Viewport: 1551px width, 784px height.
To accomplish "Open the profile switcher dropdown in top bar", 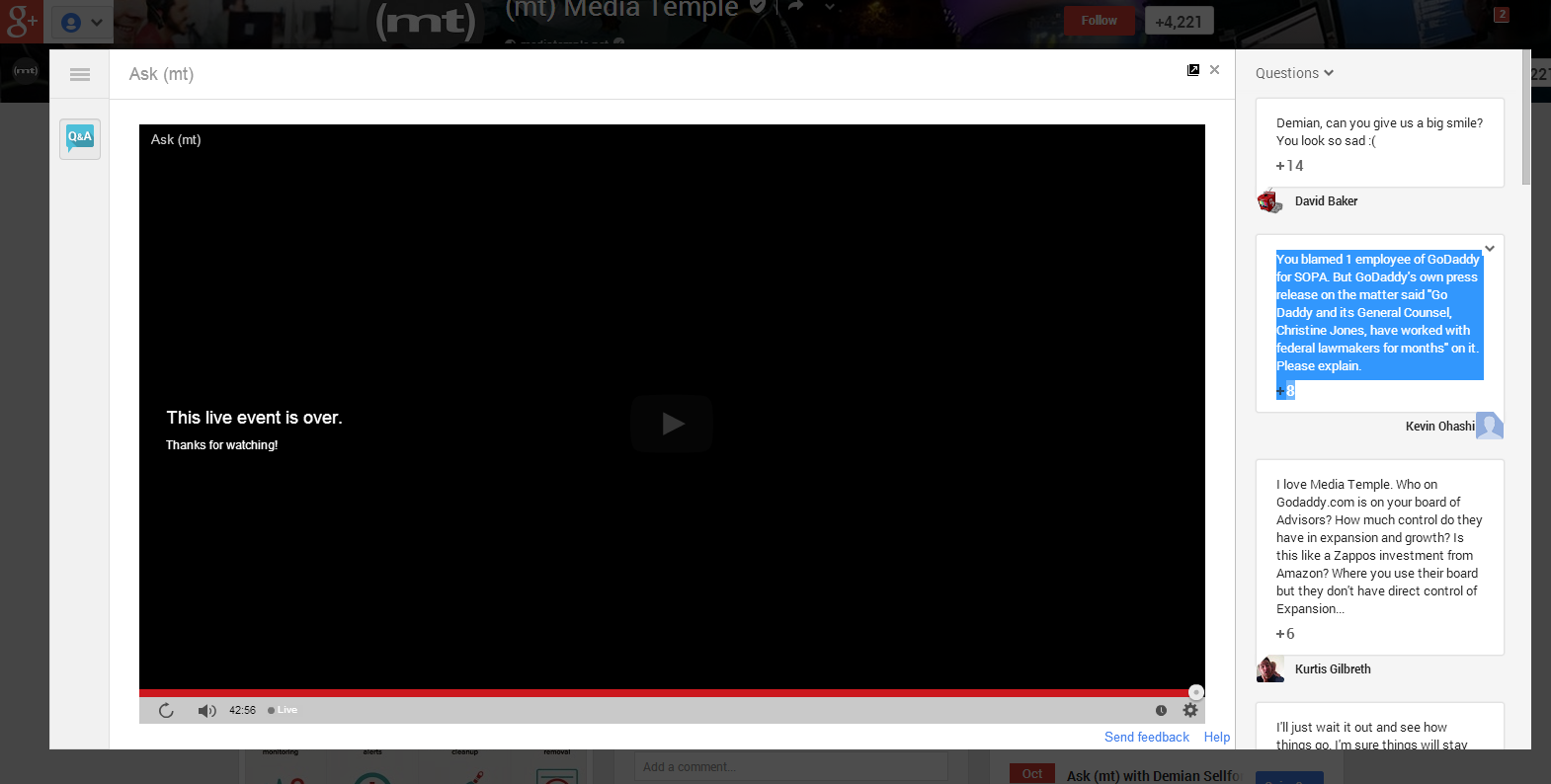I will tap(82, 22).
